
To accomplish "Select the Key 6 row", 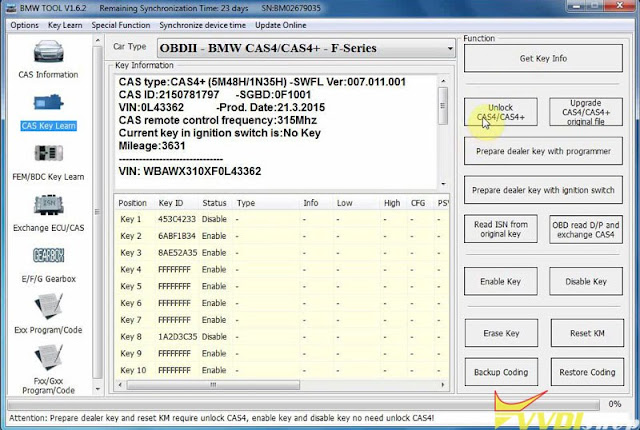I will click(282, 303).
